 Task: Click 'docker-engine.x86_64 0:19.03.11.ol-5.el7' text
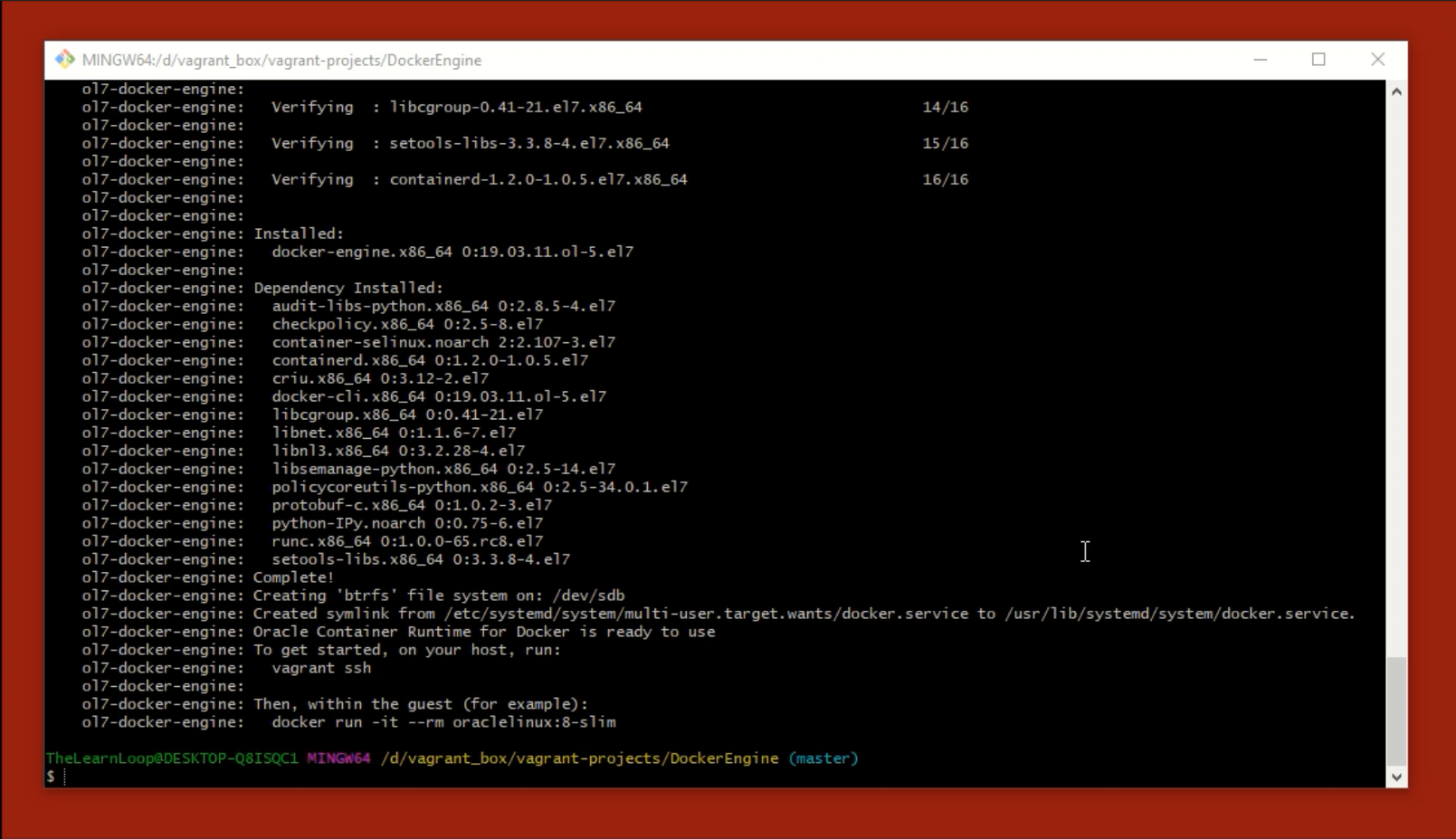(x=452, y=252)
